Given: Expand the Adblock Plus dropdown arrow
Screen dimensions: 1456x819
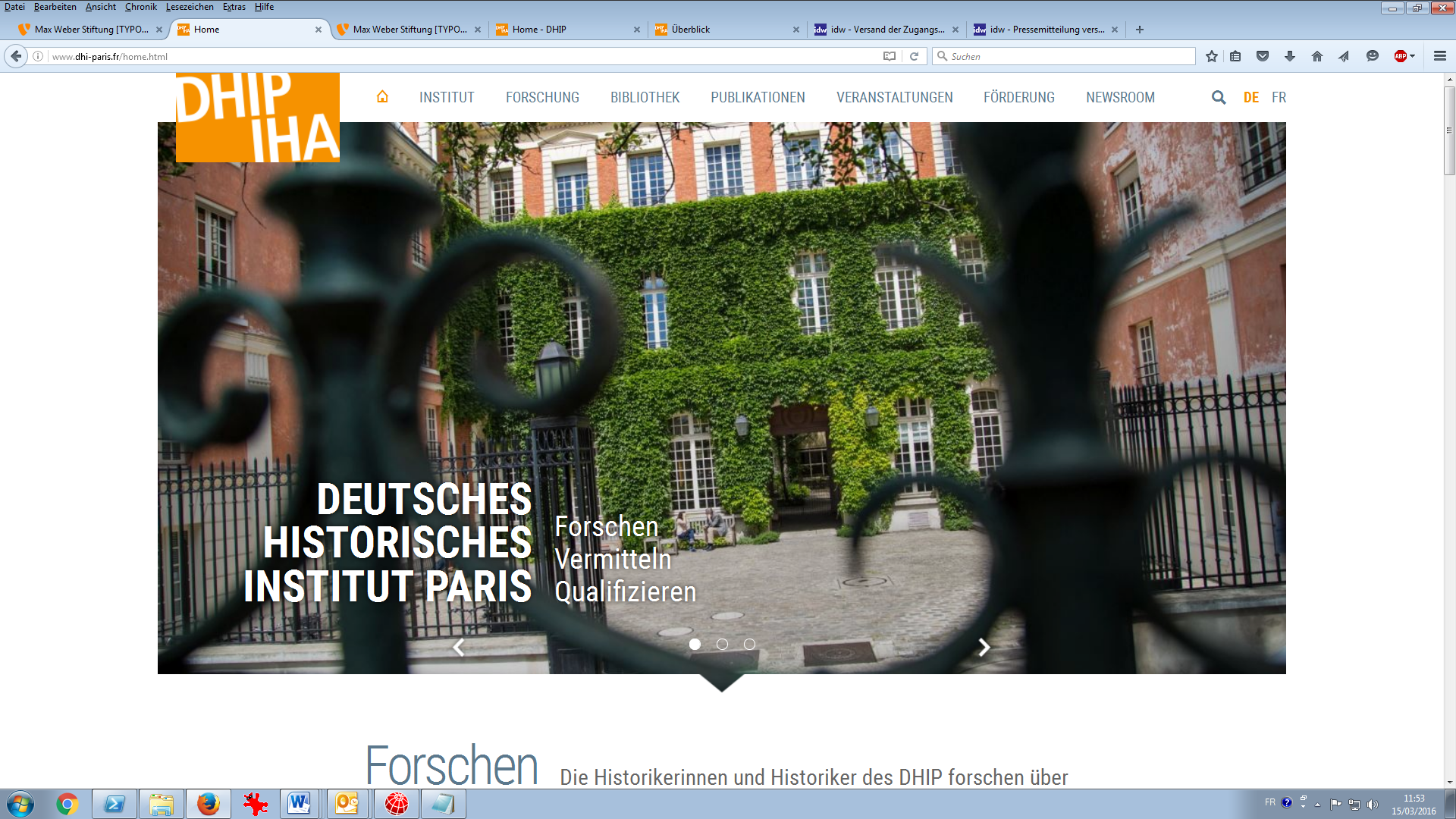Looking at the screenshot, I should point(1413,56).
